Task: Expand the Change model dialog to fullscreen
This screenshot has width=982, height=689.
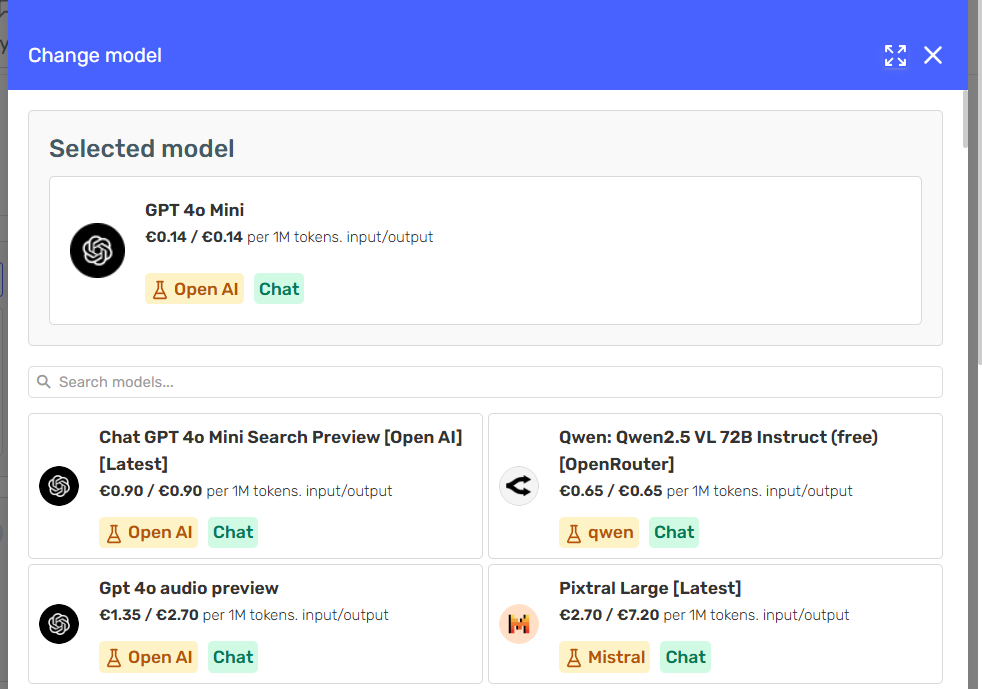Action: point(895,55)
